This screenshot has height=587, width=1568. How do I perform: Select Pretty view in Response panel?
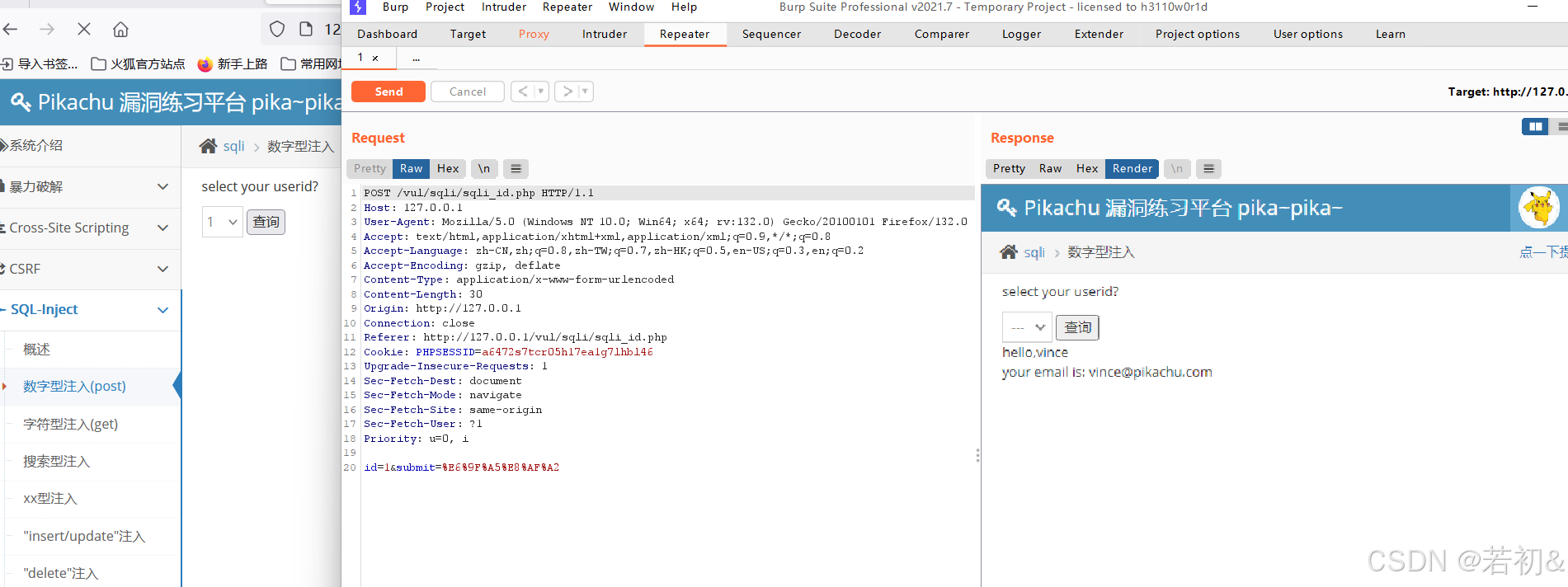(1009, 168)
